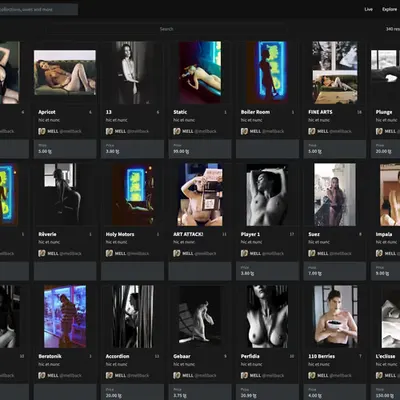Screen dimensions: 400x400
Task: Click creator avatar on FINE ARTS card
Action: (312, 131)
